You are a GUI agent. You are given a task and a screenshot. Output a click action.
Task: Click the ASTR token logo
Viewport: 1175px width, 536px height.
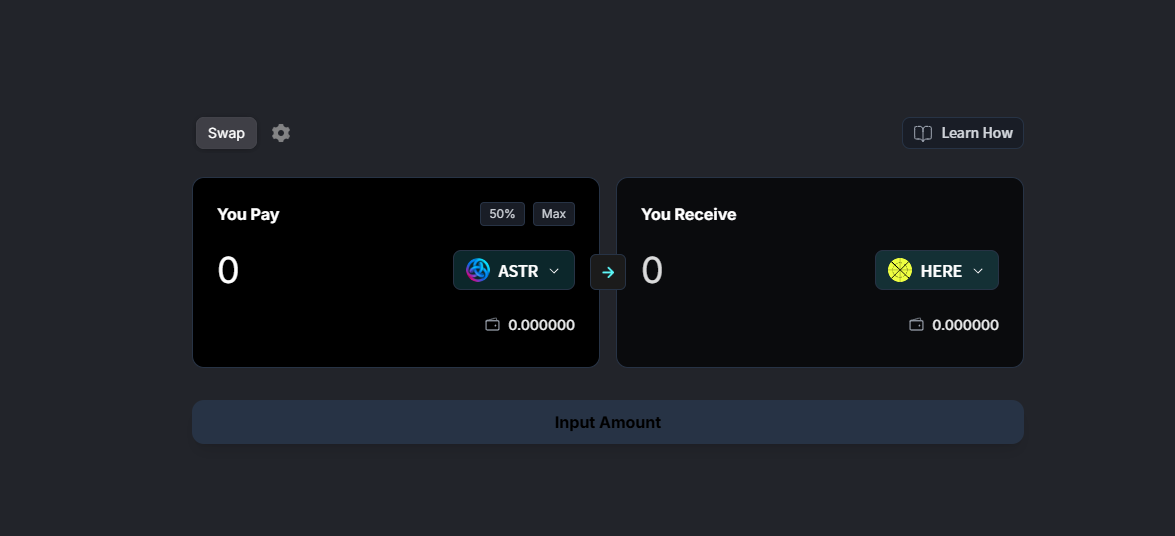point(477,270)
